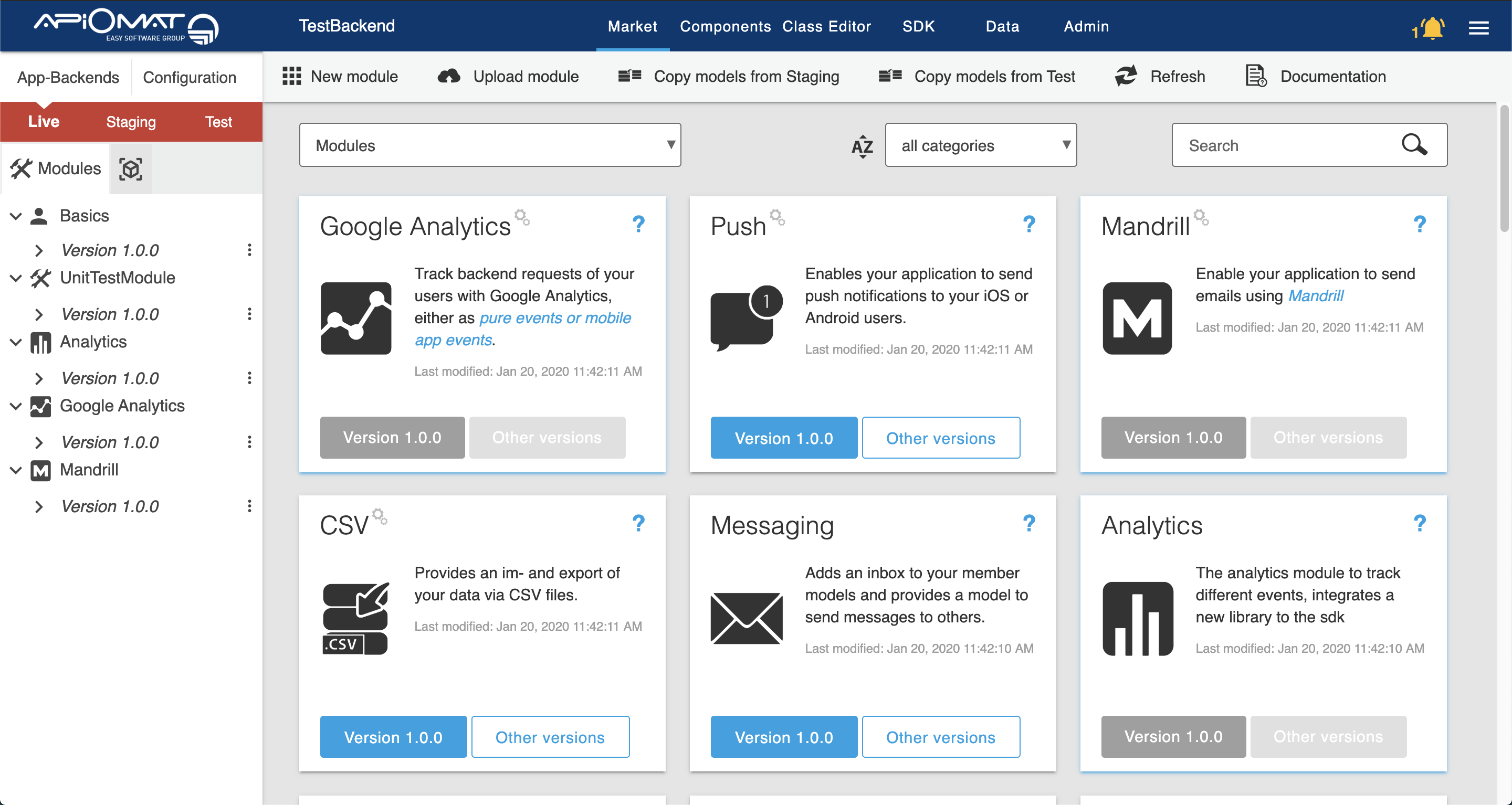
Task: Click the gears icon next to Push title
Action: (x=778, y=217)
